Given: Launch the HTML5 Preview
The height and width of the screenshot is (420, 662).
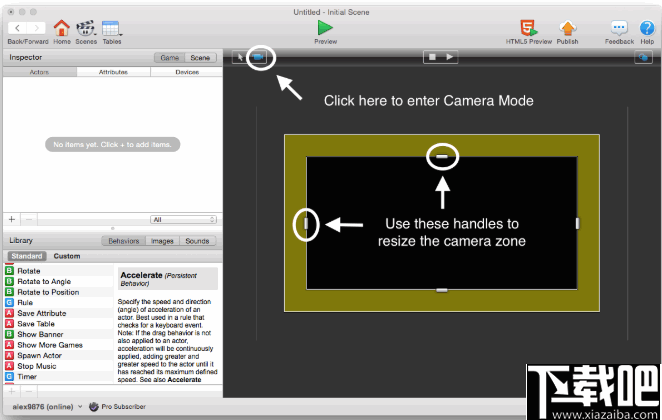Looking at the screenshot, I should click(x=528, y=28).
